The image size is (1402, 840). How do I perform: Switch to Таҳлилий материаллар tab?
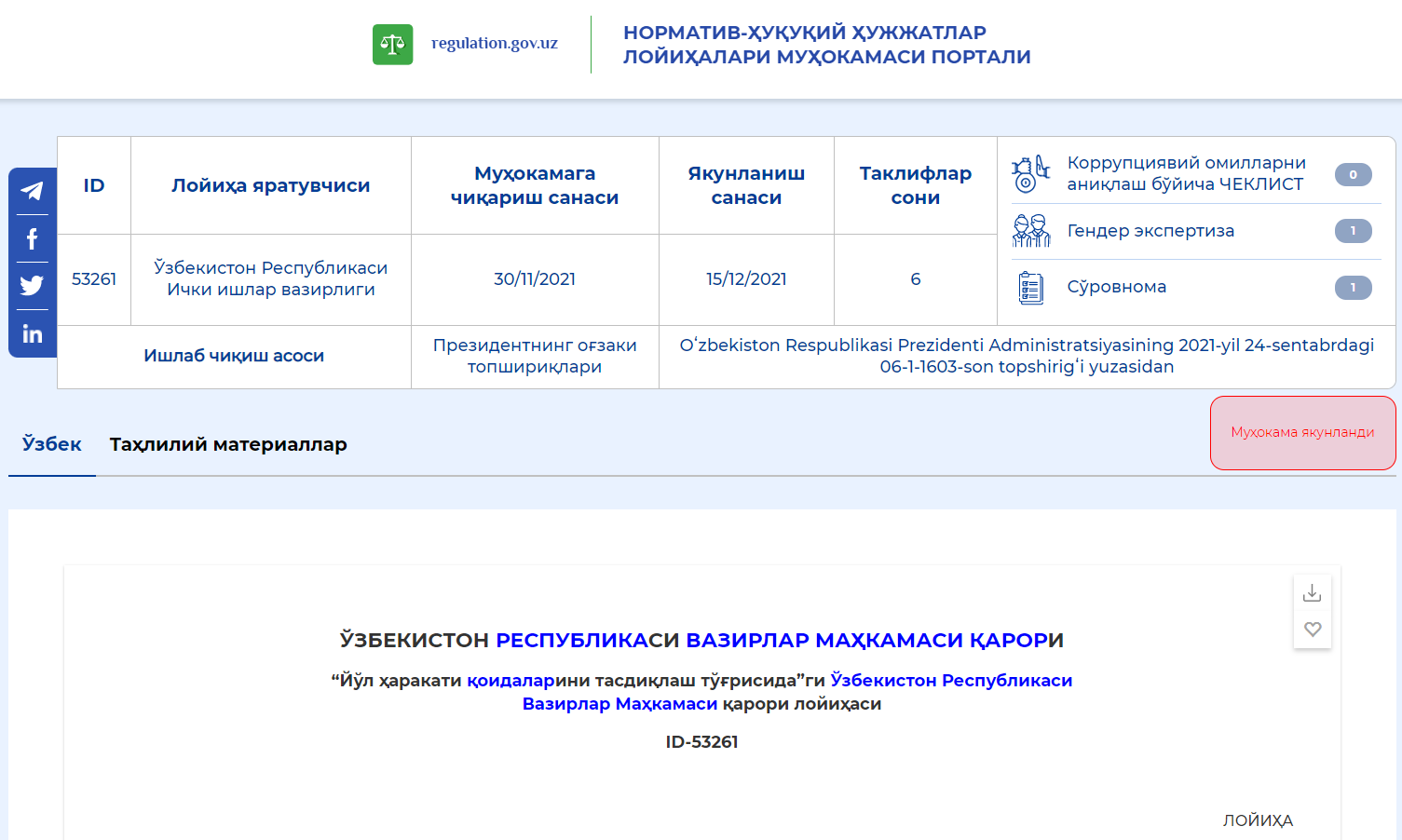coord(228,444)
